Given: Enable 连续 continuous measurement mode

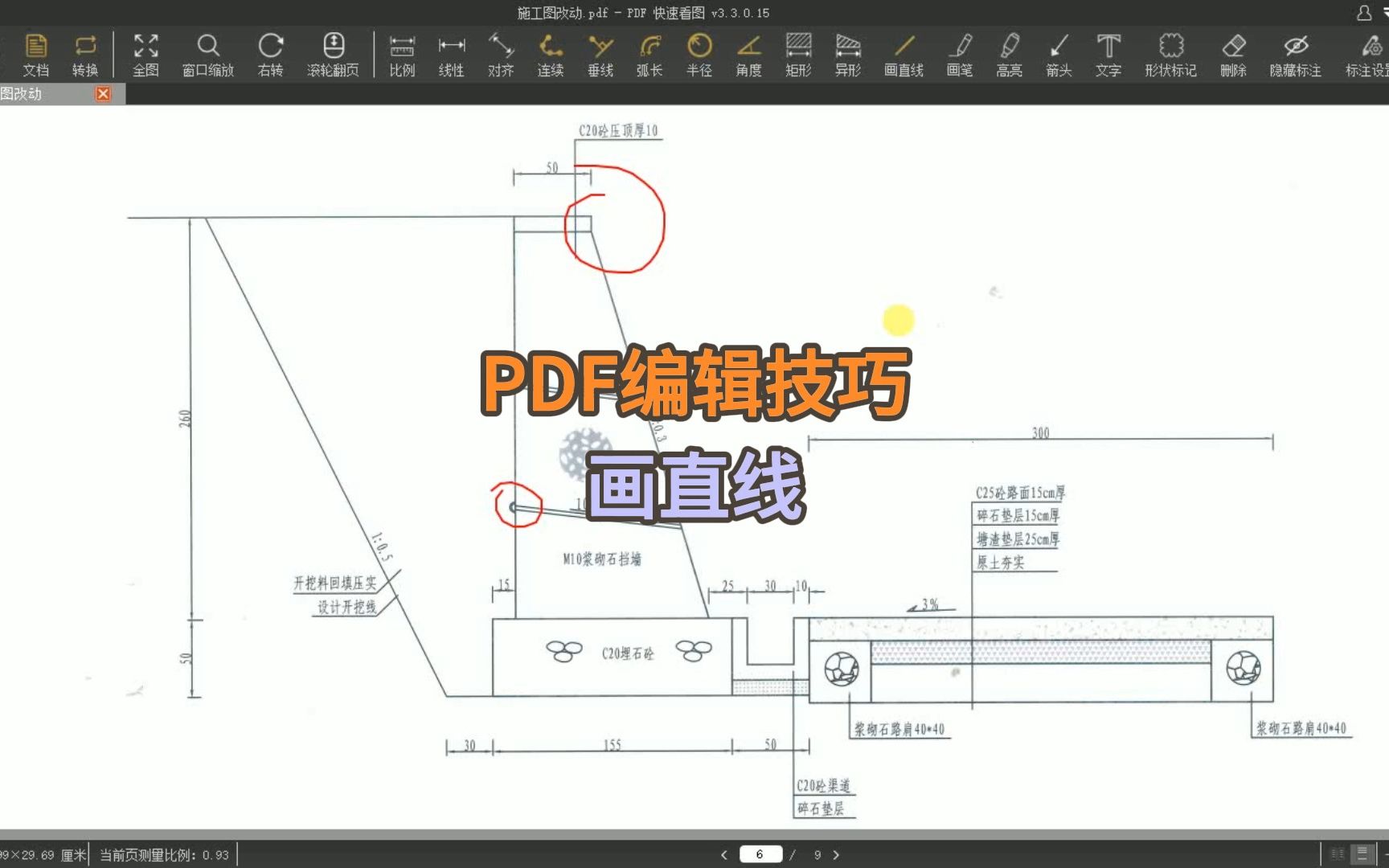Looking at the screenshot, I should click(550, 52).
